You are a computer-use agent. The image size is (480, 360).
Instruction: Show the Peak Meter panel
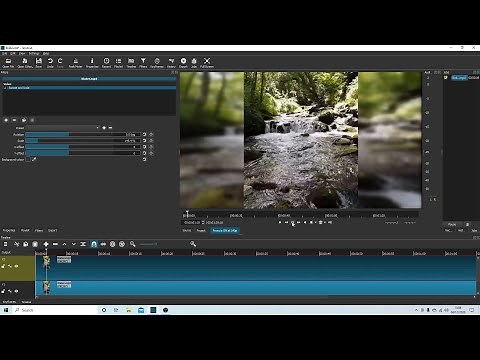[75, 62]
